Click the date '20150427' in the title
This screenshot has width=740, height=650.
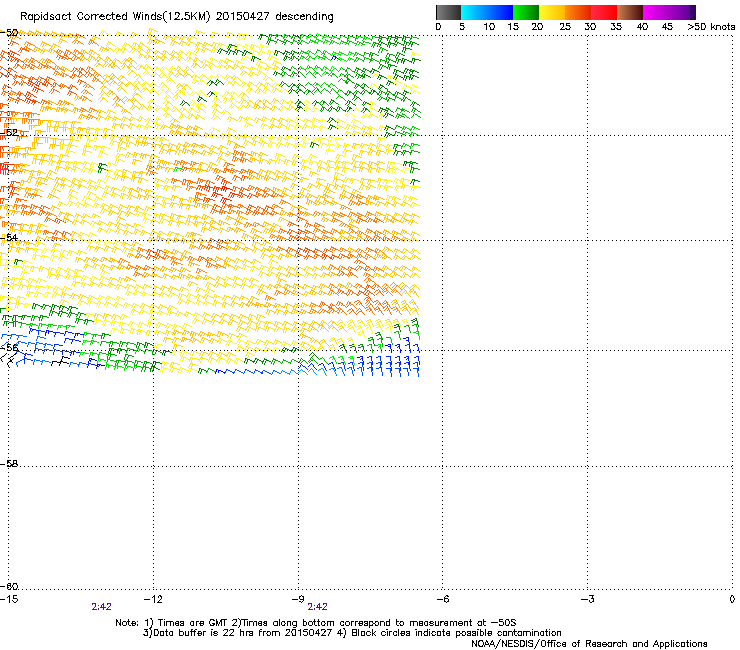click(243, 17)
